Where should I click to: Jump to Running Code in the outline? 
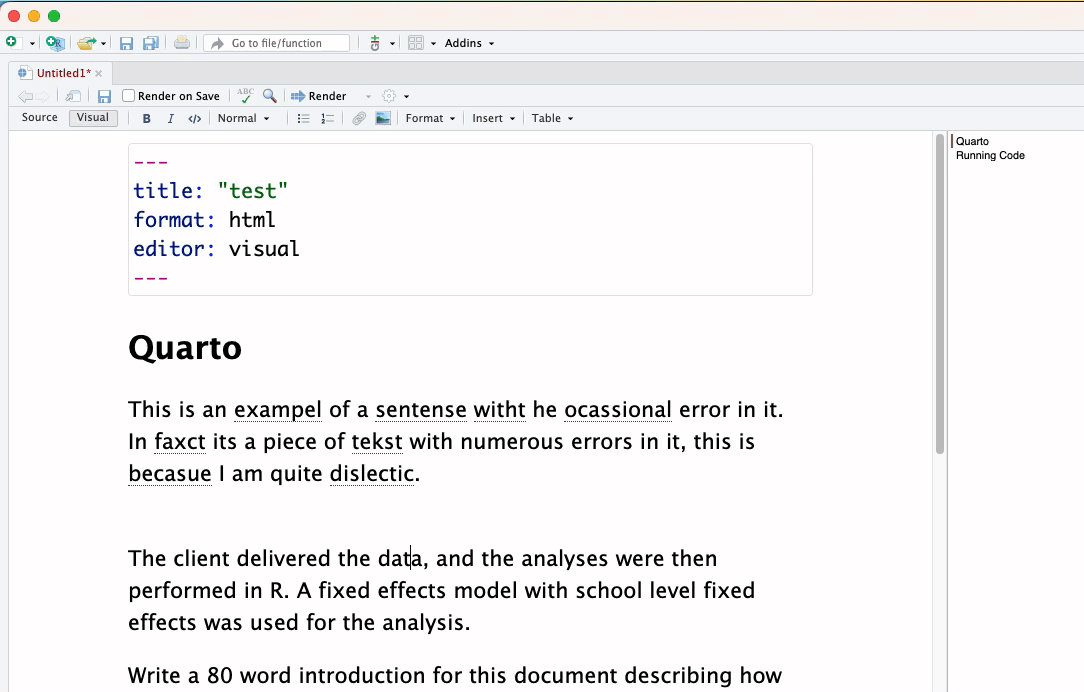pyautogui.click(x=990, y=156)
